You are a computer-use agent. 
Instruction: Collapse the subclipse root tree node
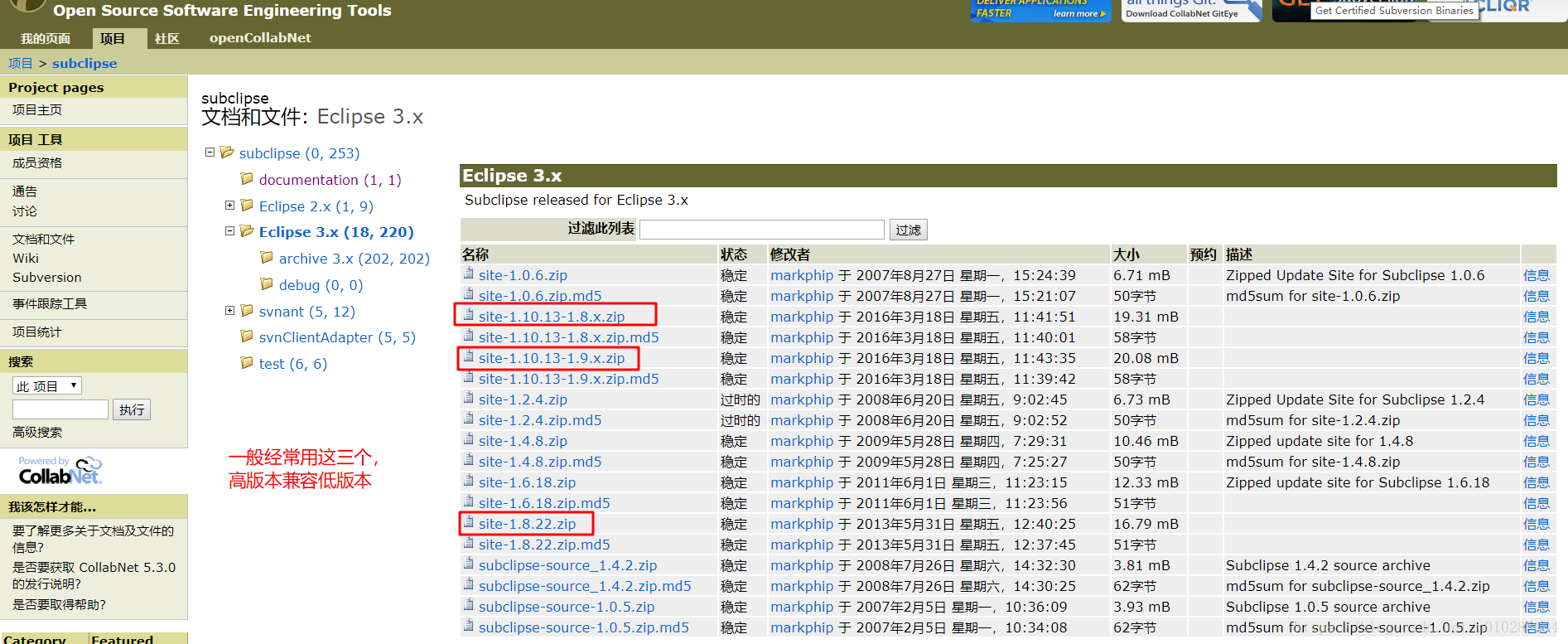point(210,153)
